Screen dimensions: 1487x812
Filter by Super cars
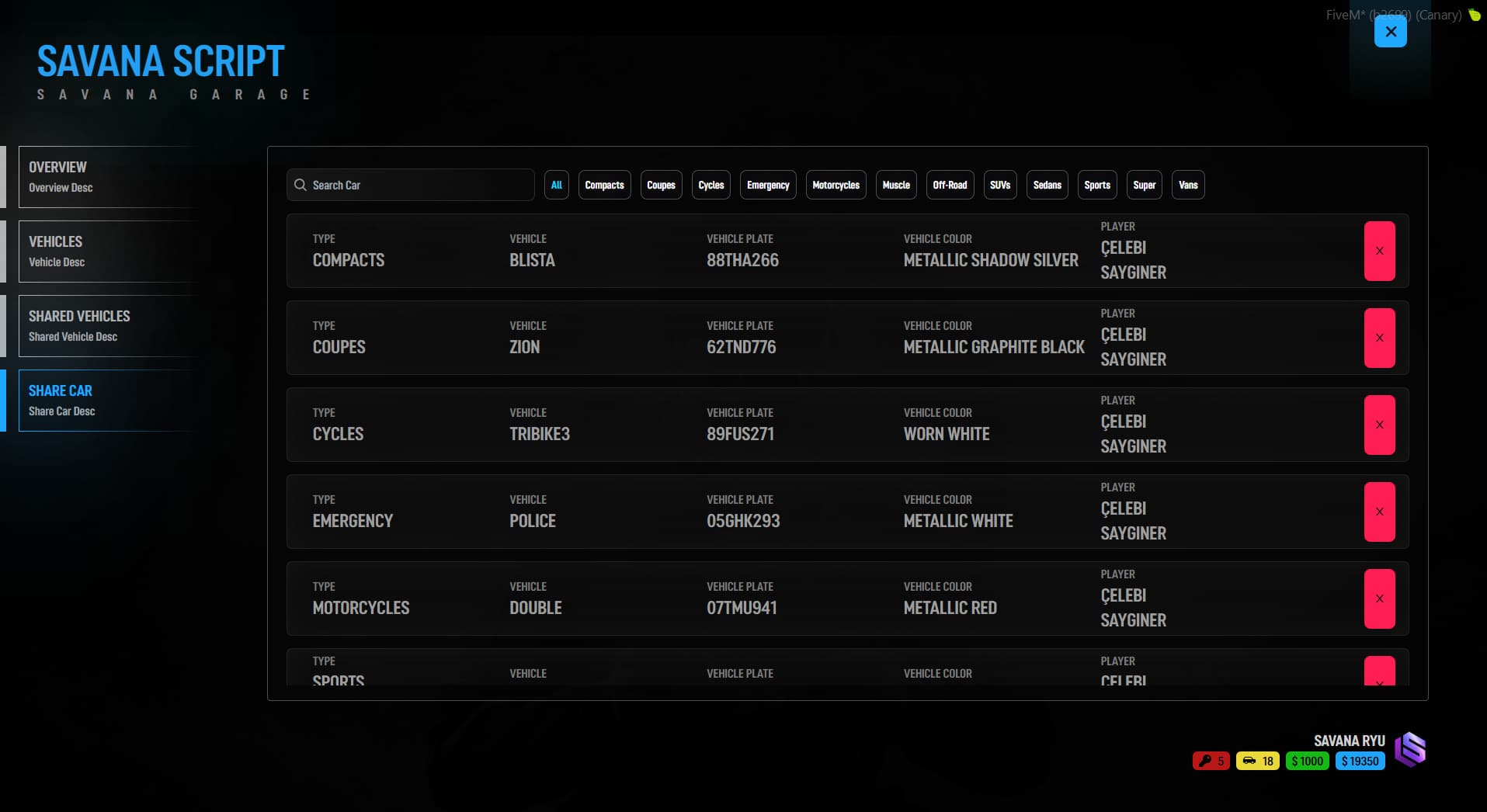(1144, 185)
